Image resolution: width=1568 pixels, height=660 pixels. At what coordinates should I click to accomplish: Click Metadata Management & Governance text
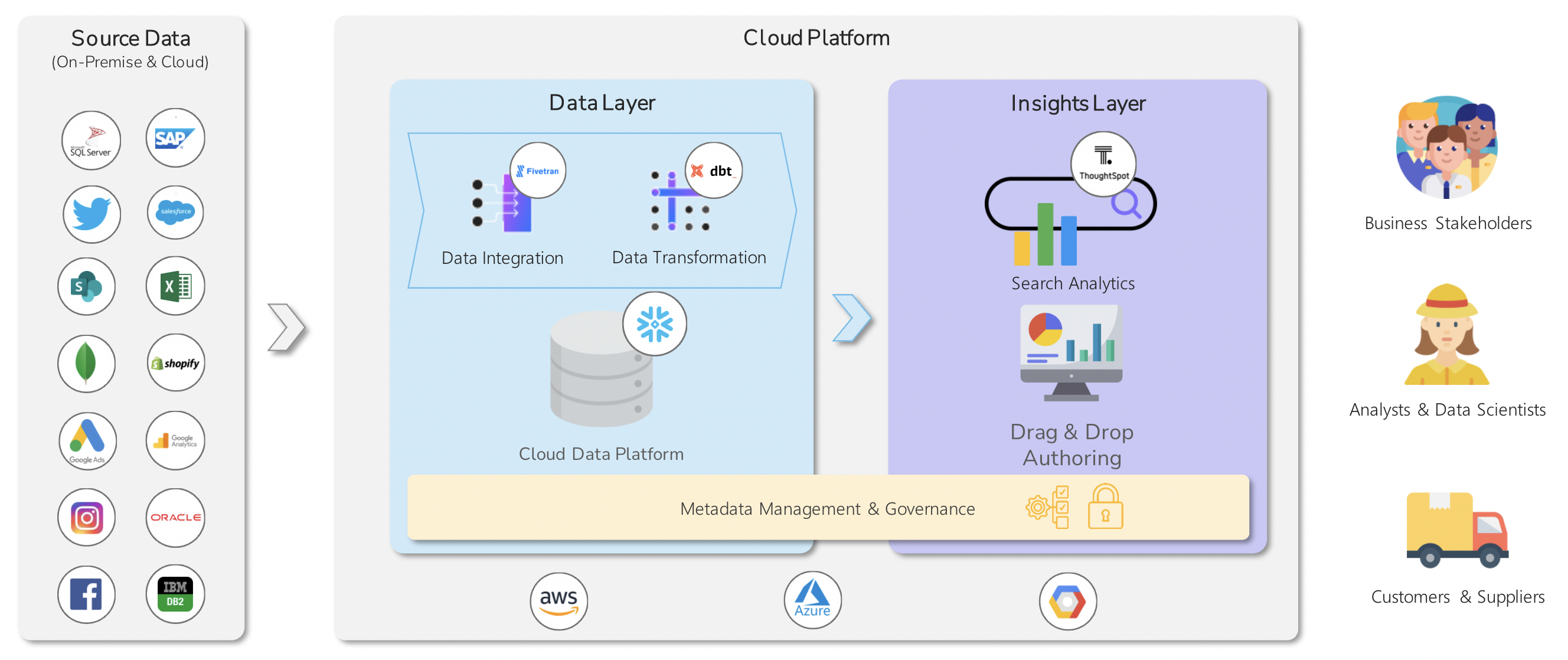(827, 509)
